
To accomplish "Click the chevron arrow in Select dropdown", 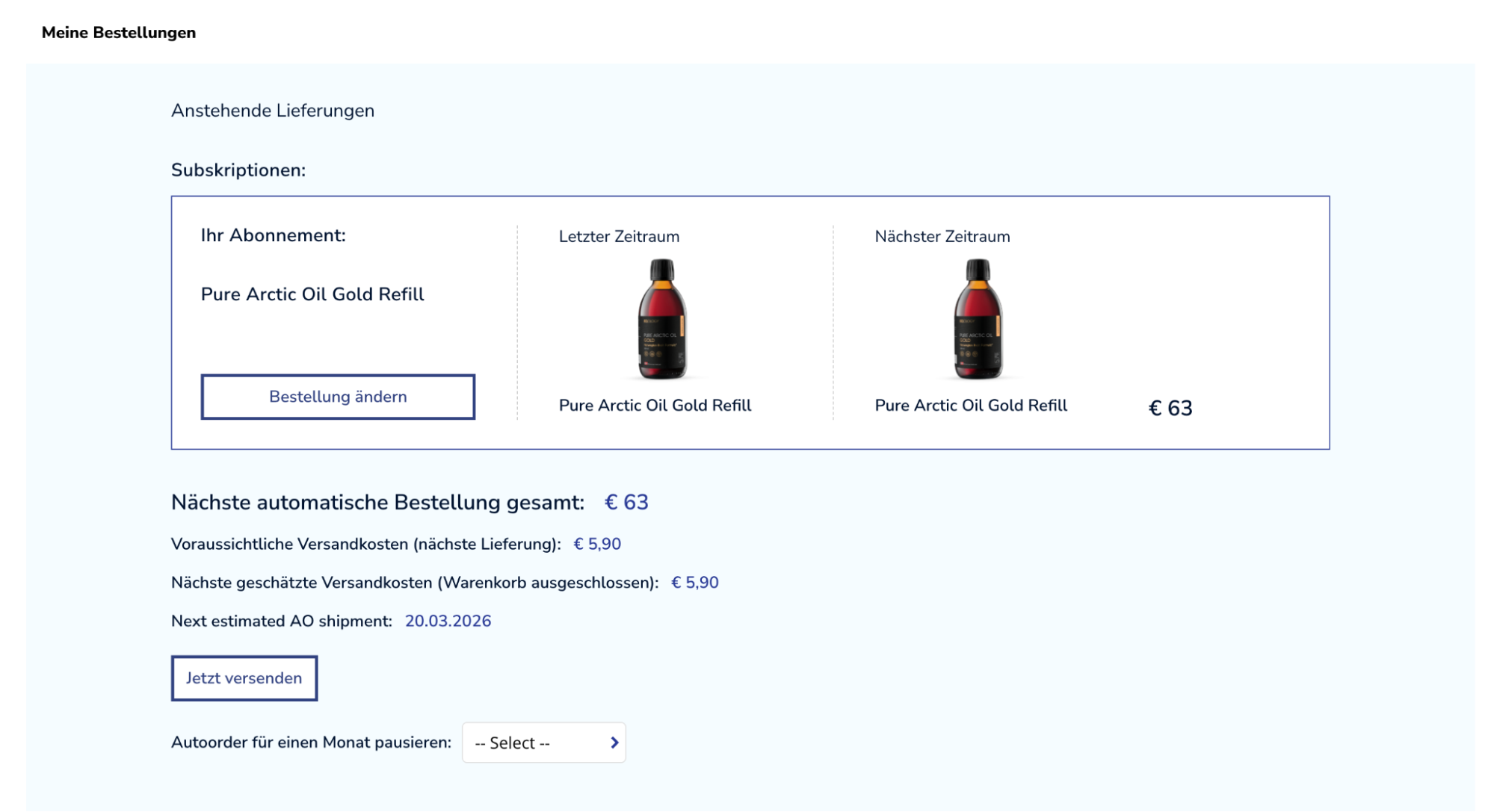I will click(x=614, y=743).
